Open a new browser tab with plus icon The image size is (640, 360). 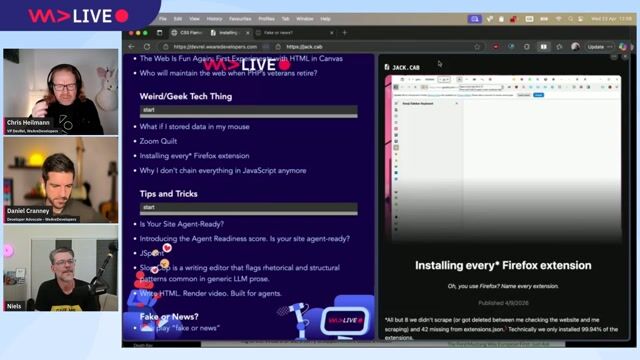[344, 33]
